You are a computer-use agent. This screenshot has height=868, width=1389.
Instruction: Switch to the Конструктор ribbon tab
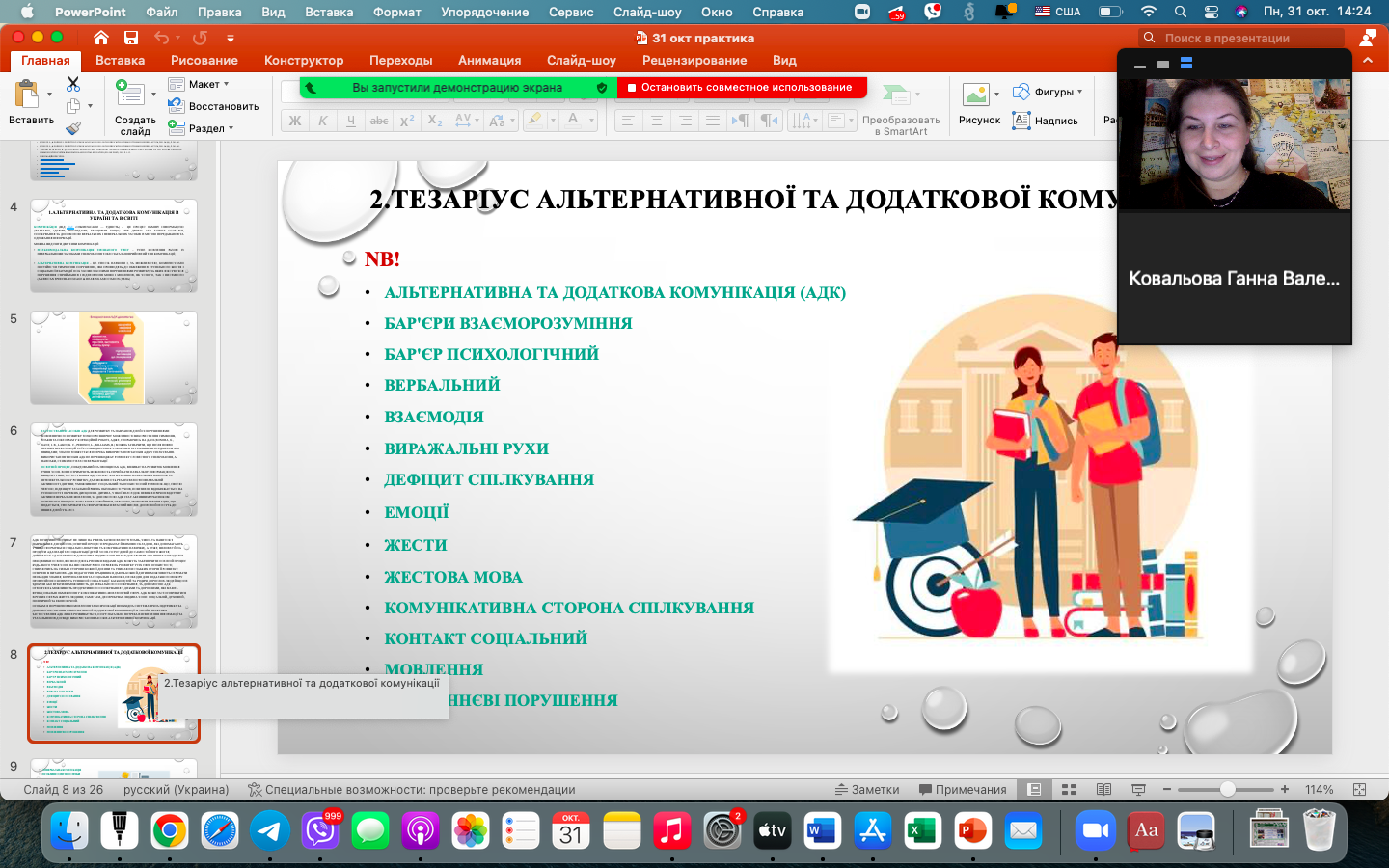(304, 60)
